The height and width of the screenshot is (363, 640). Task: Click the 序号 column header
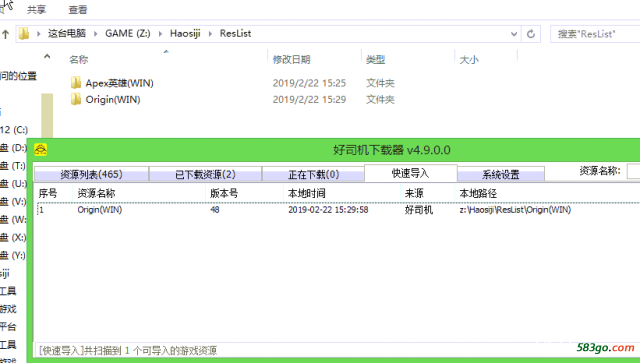48,193
